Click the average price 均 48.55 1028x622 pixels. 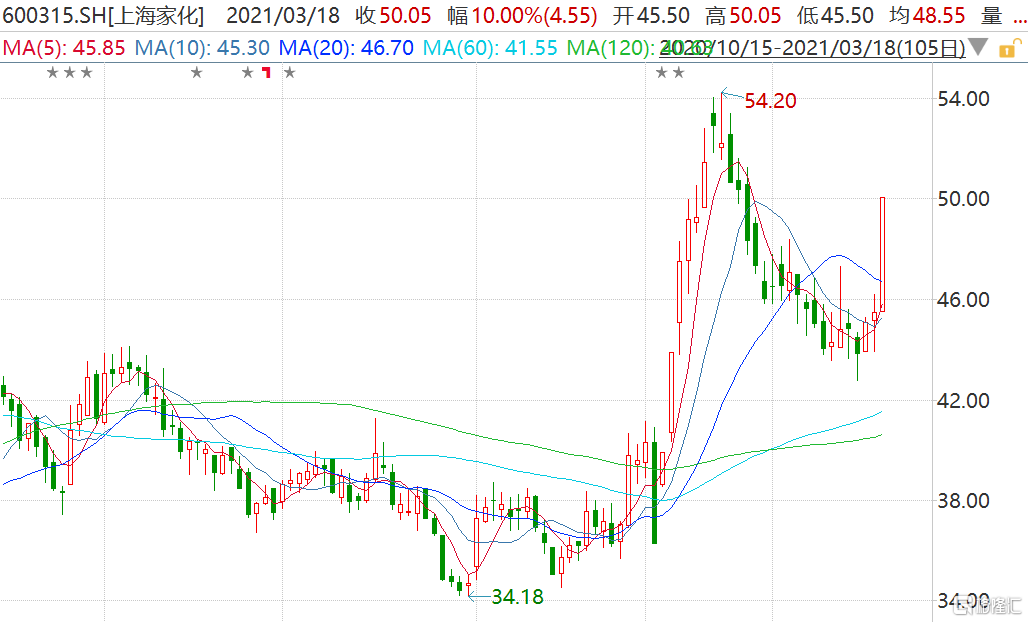click(x=927, y=16)
